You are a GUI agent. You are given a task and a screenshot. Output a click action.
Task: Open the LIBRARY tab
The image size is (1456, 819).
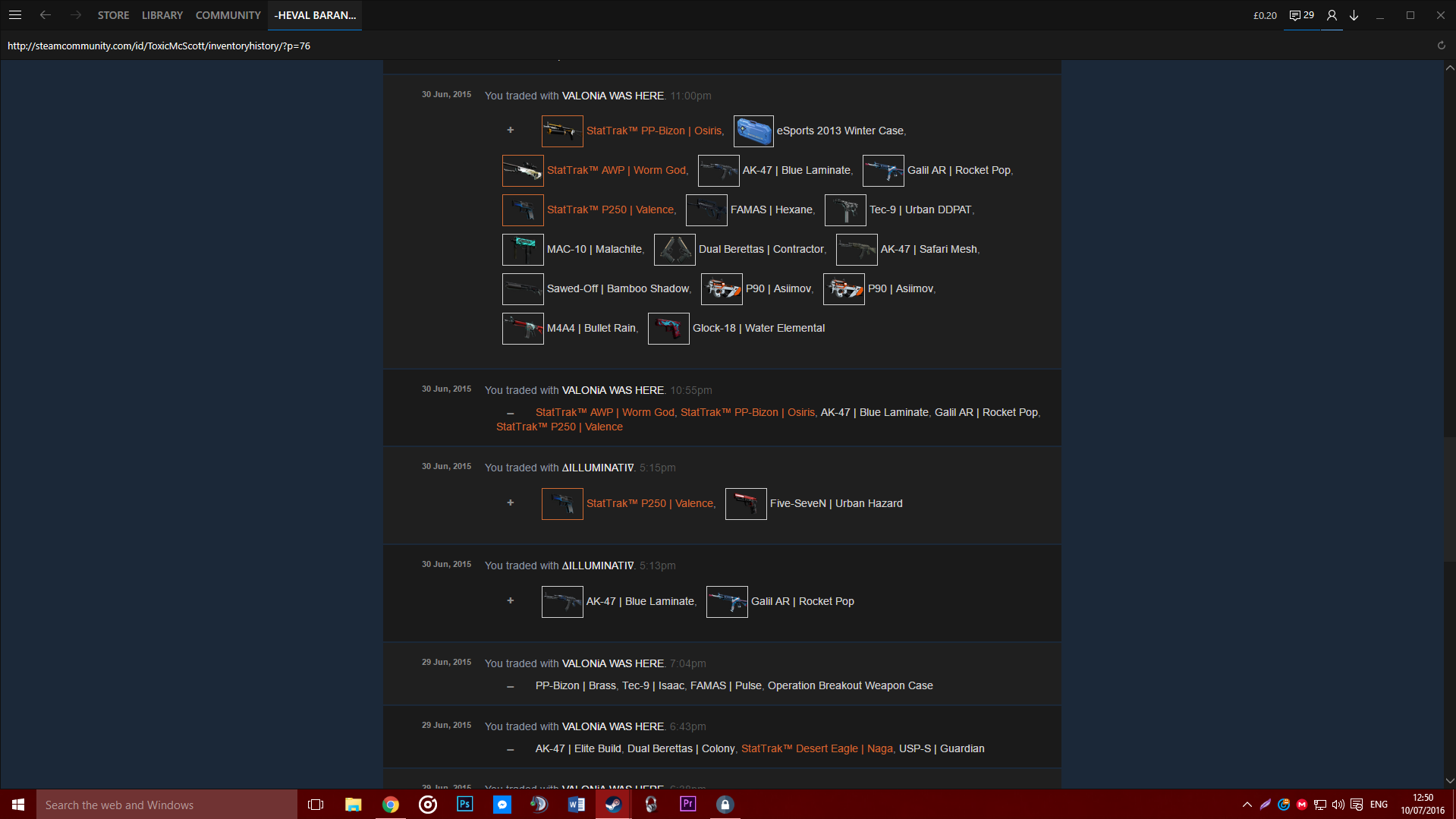pos(162,15)
